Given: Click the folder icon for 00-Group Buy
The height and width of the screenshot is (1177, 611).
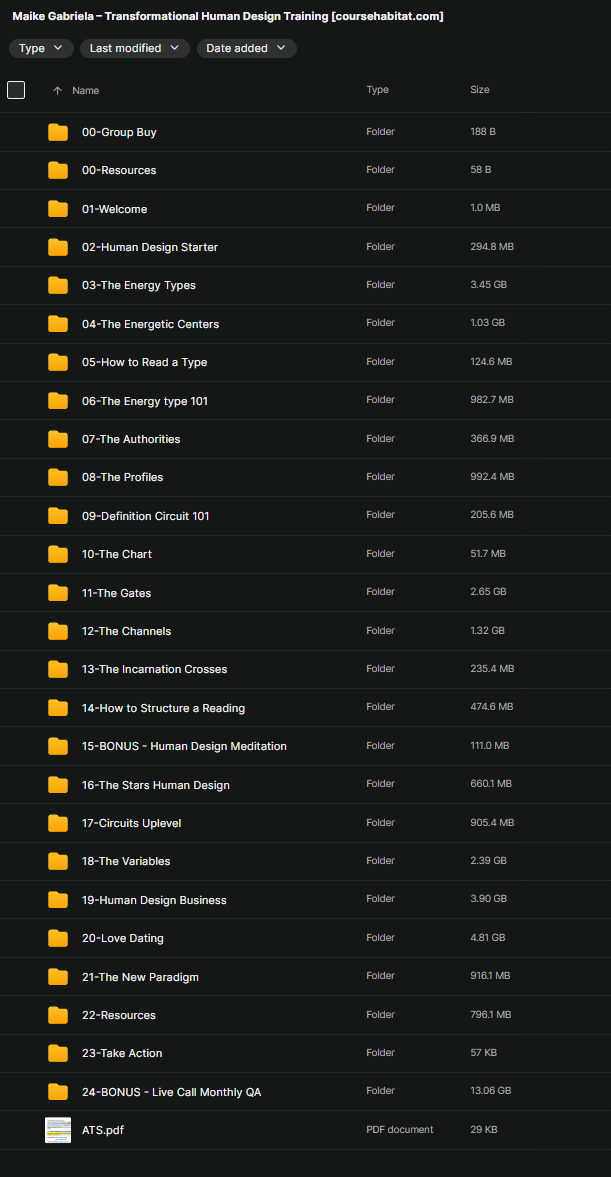Looking at the screenshot, I should (58, 132).
